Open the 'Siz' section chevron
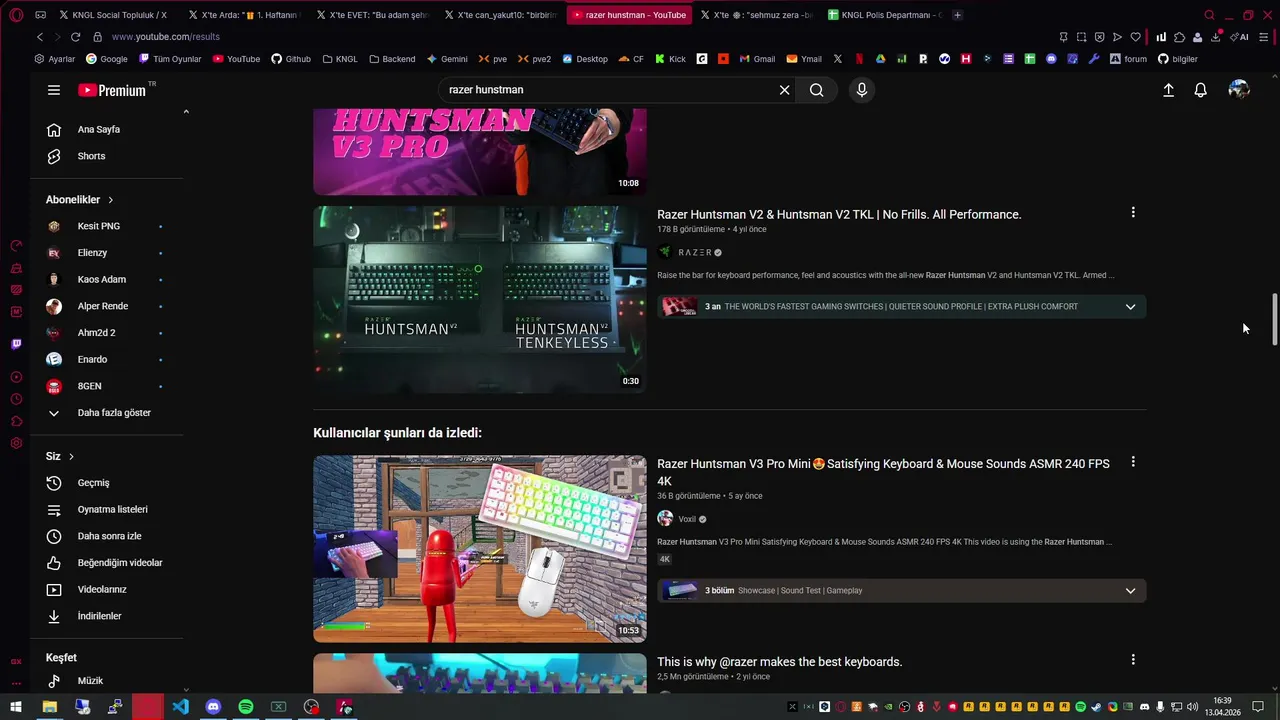The width and height of the screenshot is (1280, 720). [71, 457]
